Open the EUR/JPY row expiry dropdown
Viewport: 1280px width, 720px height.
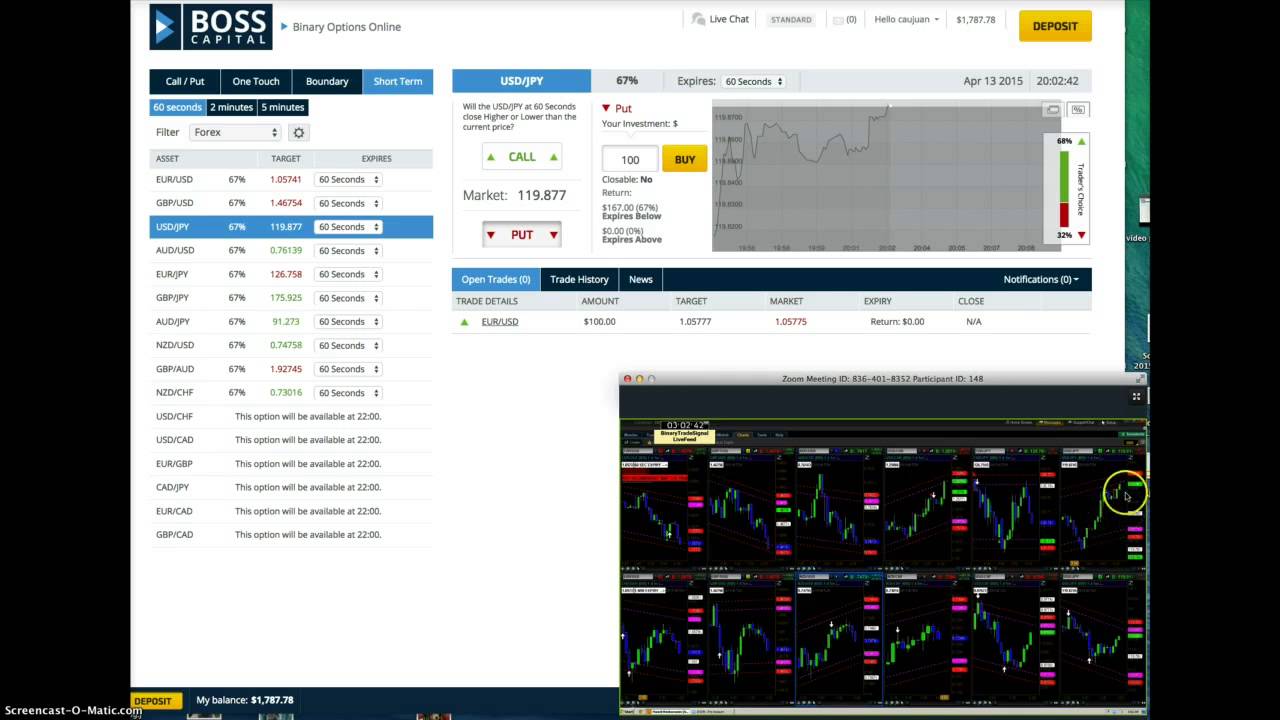[x=347, y=274]
